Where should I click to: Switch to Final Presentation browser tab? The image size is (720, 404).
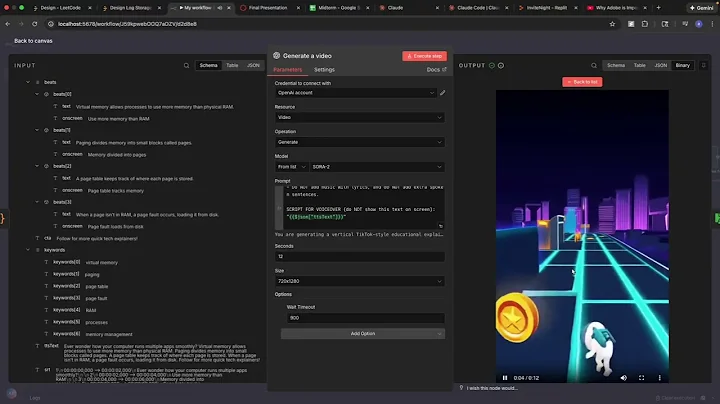pos(270,8)
